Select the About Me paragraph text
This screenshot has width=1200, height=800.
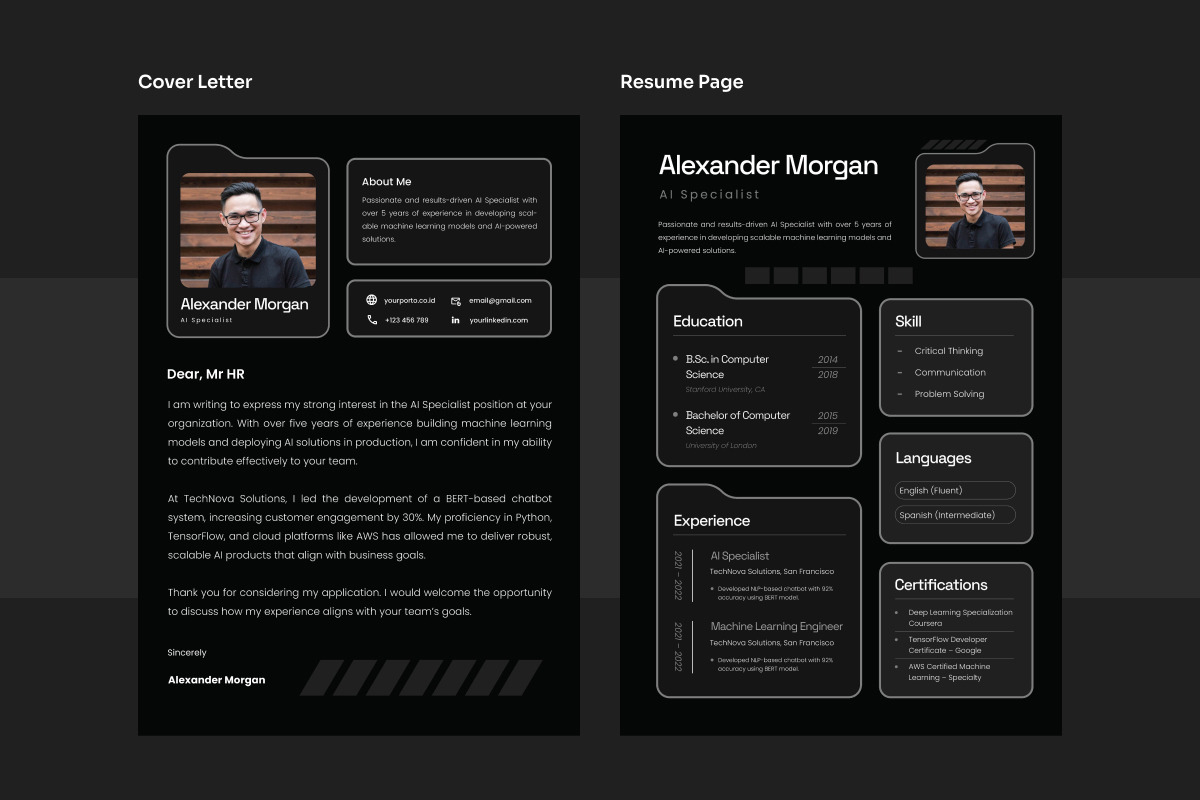click(450, 219)
